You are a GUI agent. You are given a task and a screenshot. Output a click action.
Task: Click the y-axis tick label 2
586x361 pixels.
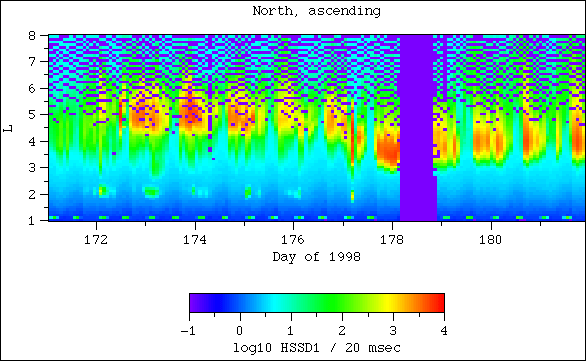pyautogui.click(x=32, y=195)
